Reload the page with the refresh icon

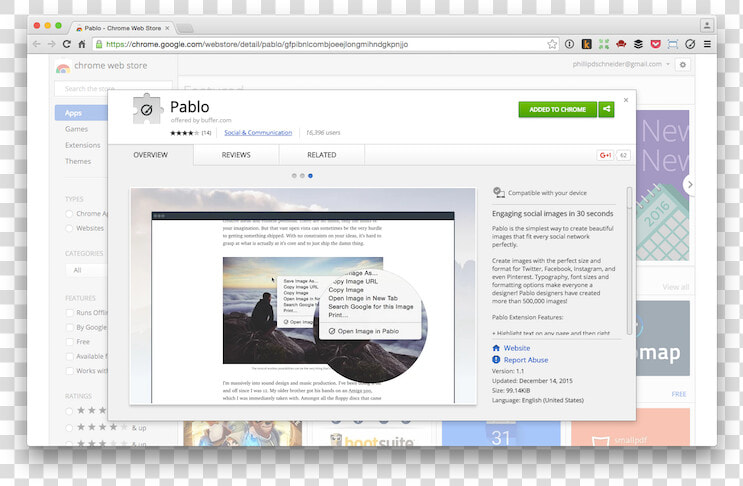[x=67, y=44]
